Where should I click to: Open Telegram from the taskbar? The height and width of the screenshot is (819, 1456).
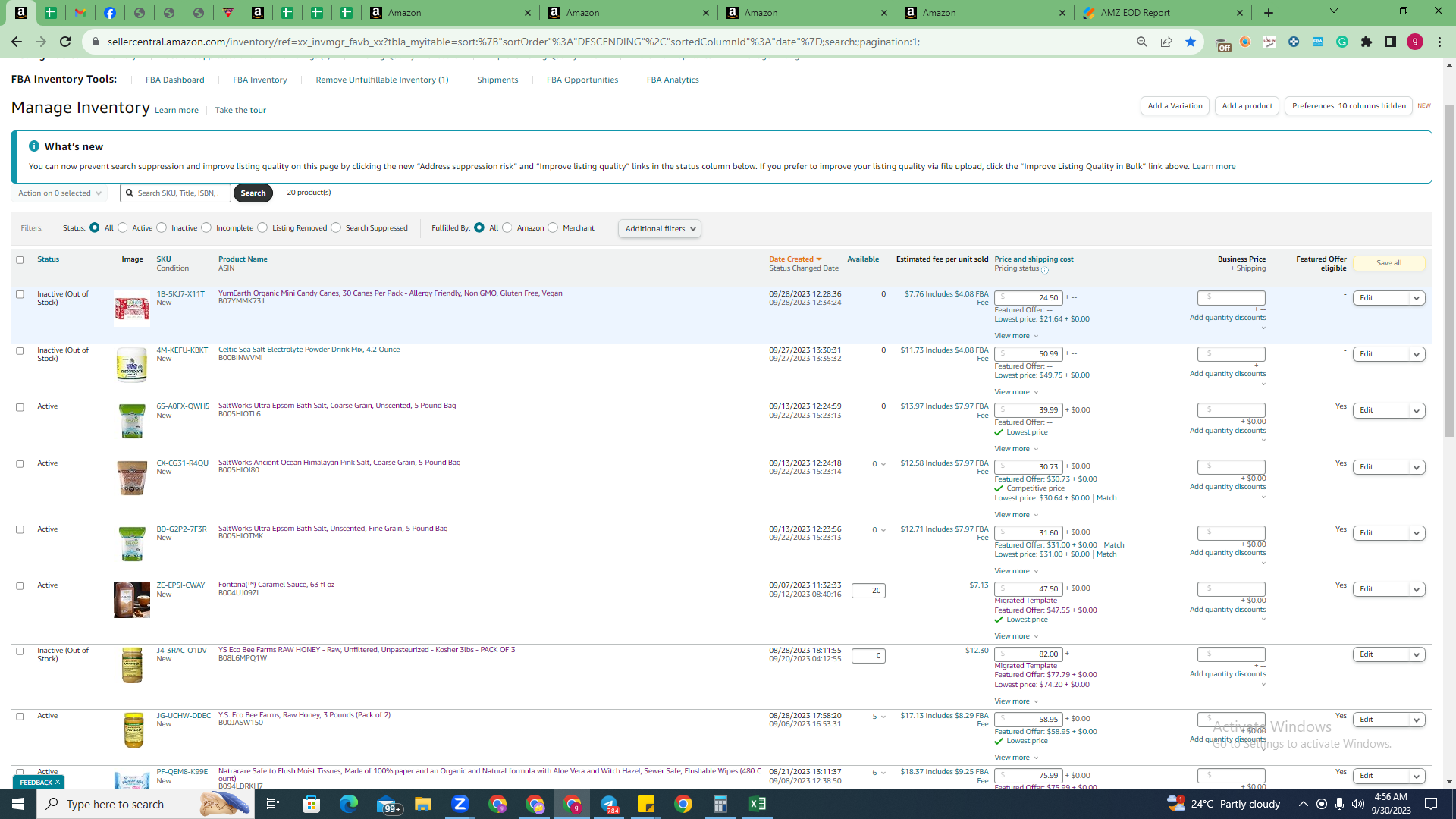pos(609,804)
